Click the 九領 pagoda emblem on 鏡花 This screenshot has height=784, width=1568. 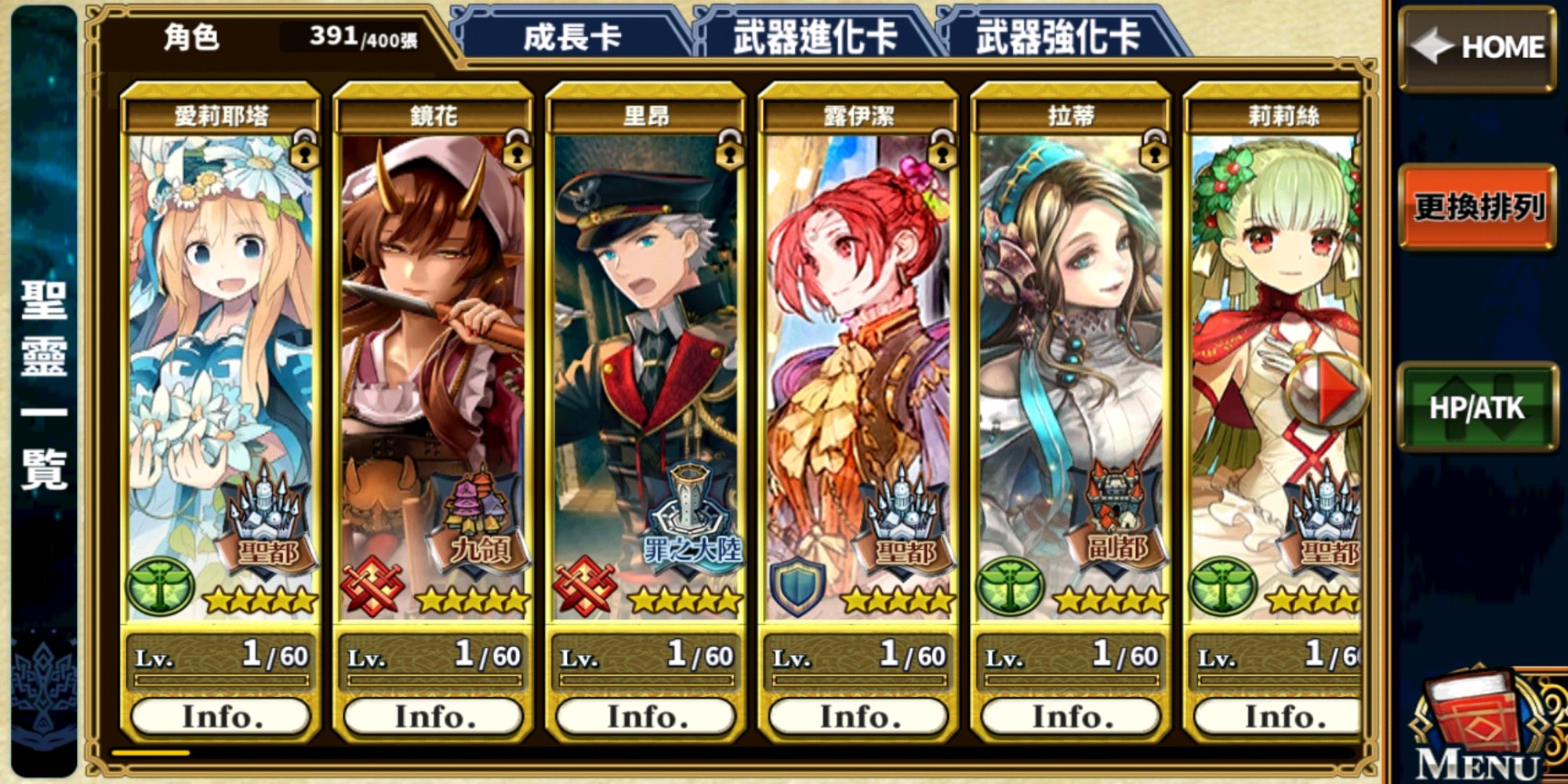point(478,517)
